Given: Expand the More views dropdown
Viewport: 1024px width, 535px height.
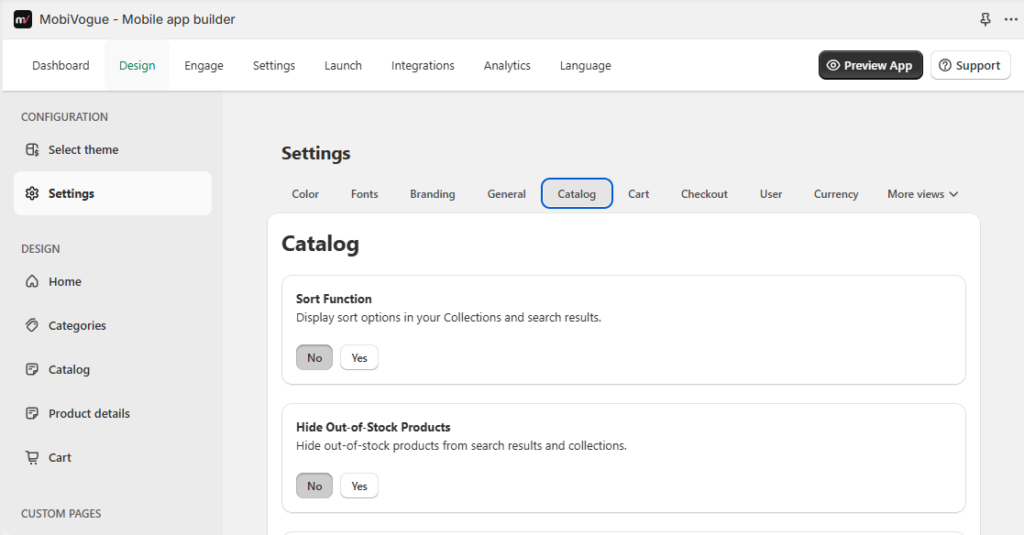Looking at the screenshot, I should click(922, 194).
